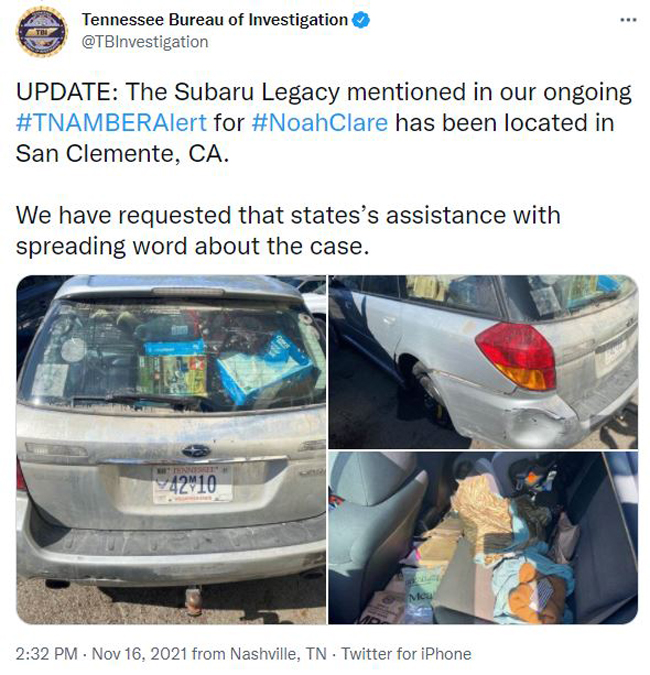Click the red tail light in photo
Screen dimensions: 650x675
515,356
